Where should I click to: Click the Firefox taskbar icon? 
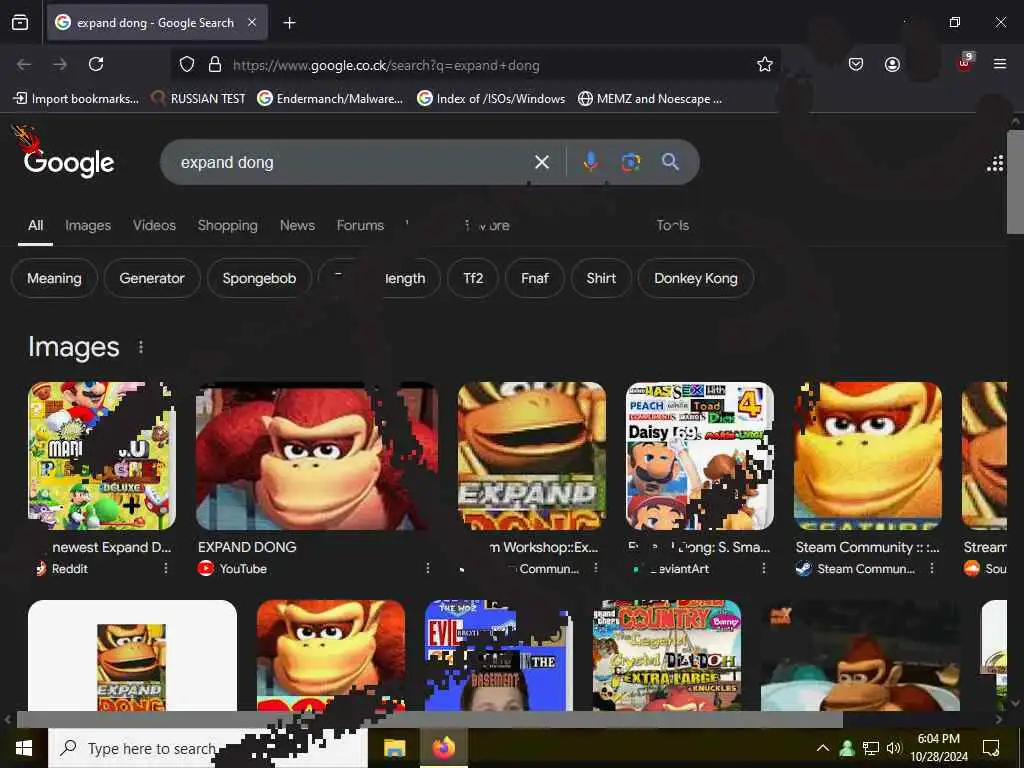click(444, 748)
